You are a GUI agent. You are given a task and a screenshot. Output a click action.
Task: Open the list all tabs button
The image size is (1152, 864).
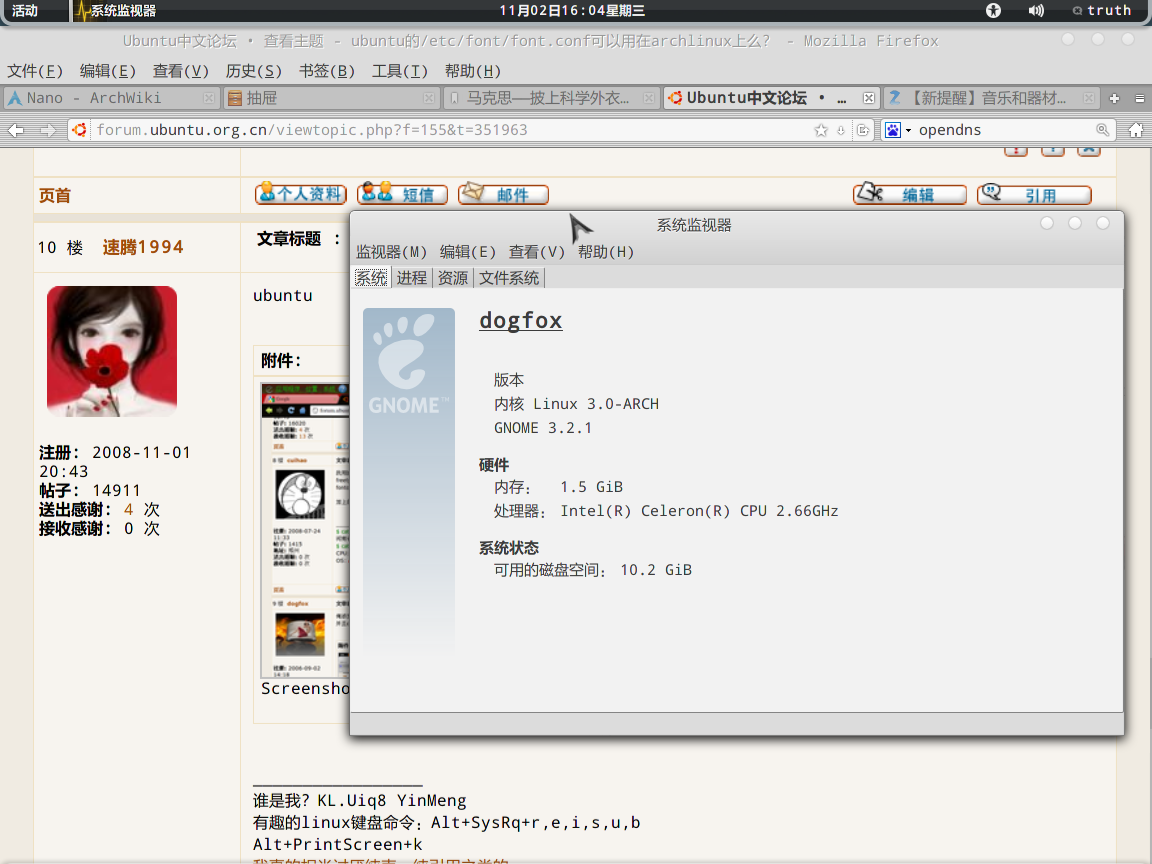[1140, 98]
